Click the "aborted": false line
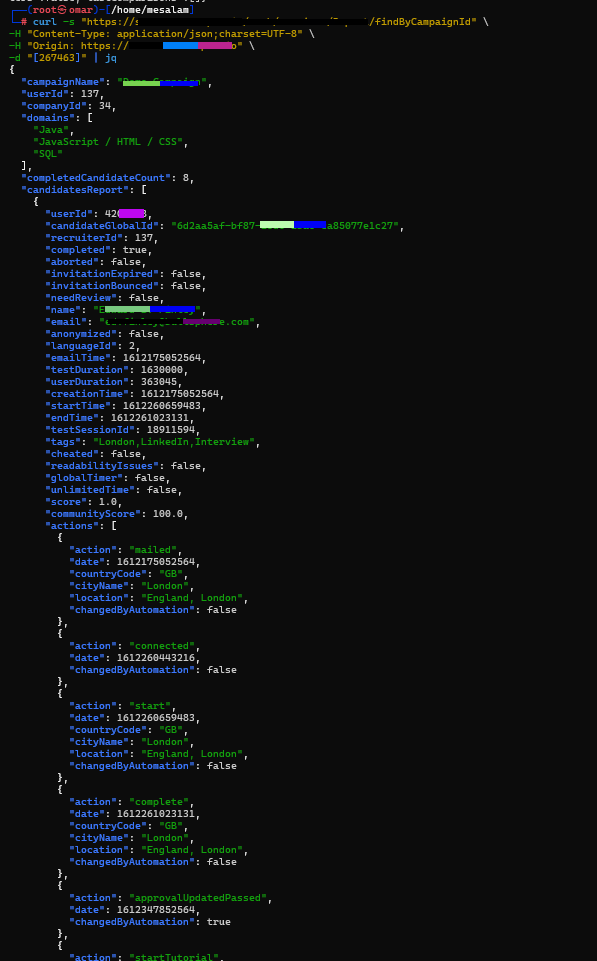597x961 pixels. tap(96, 262)
